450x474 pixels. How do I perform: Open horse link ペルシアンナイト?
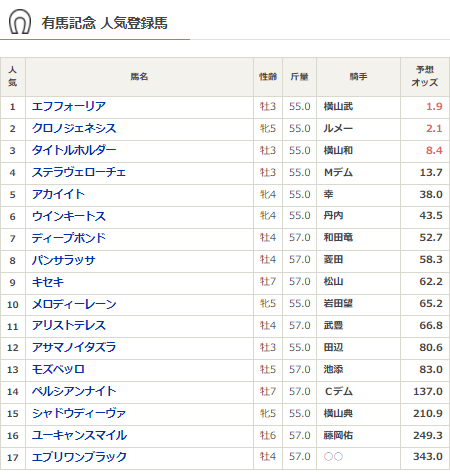[74, 392]
